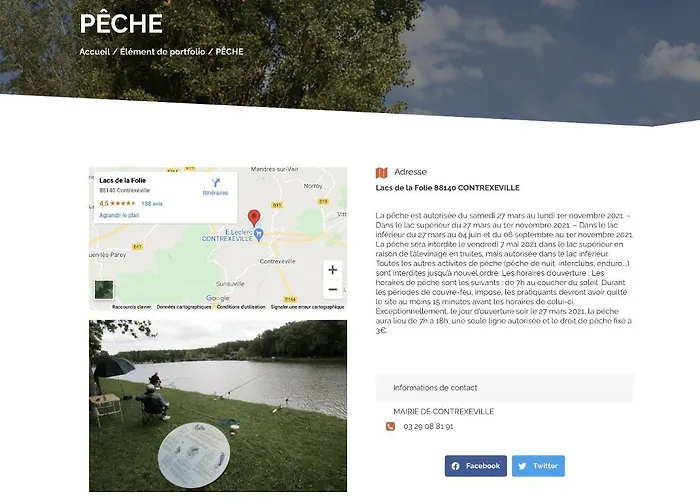Open the 138 avis reviews link

pos(152,204)
